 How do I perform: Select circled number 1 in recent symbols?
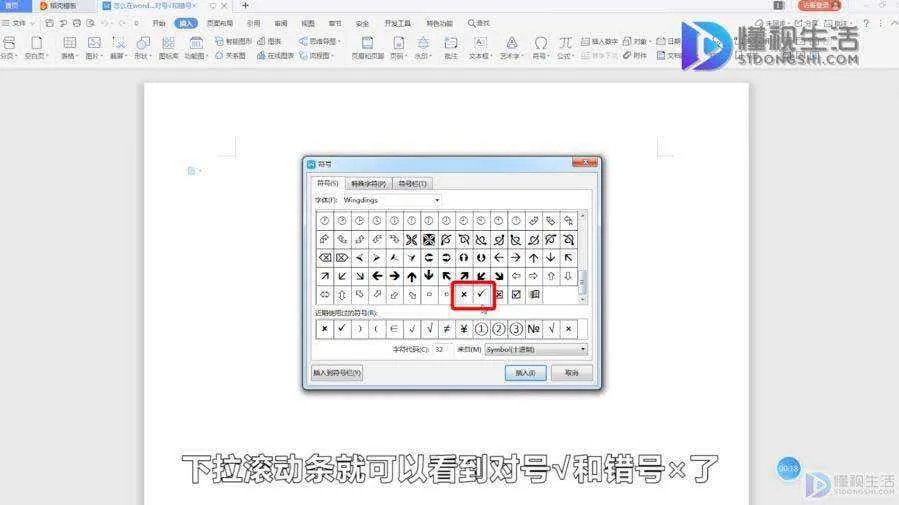[x=482, y=329]
